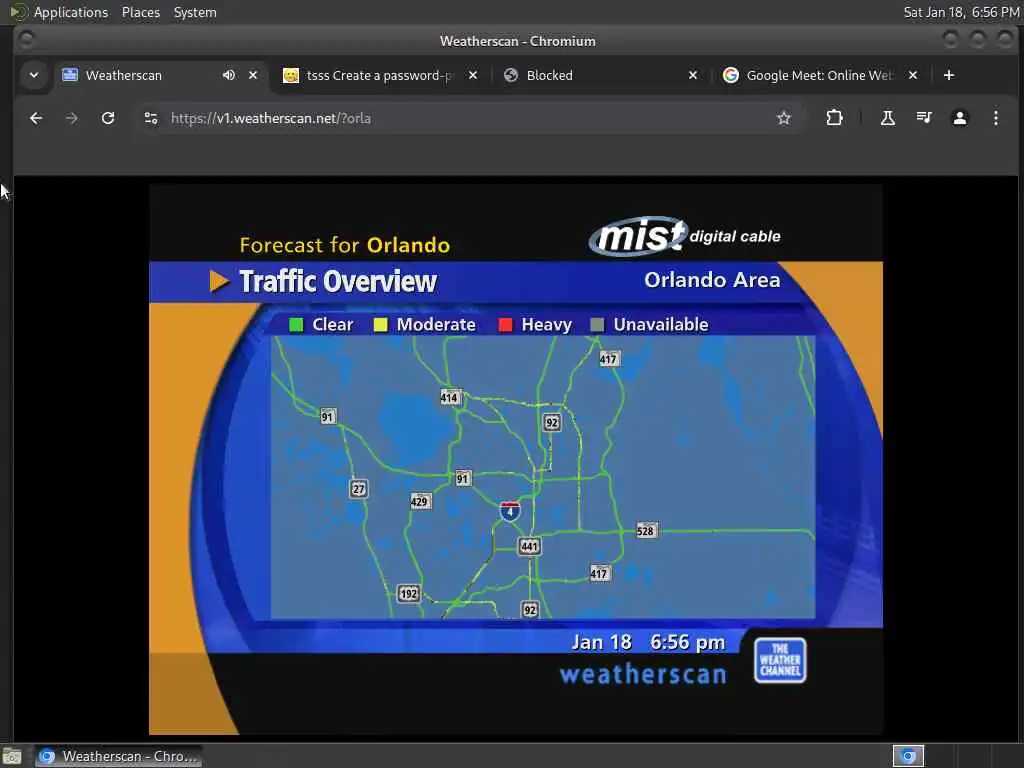Click the yellow Moderate legend swatch
The width and height of the screenshot is (1024, 768).
[x=380, y=325]
